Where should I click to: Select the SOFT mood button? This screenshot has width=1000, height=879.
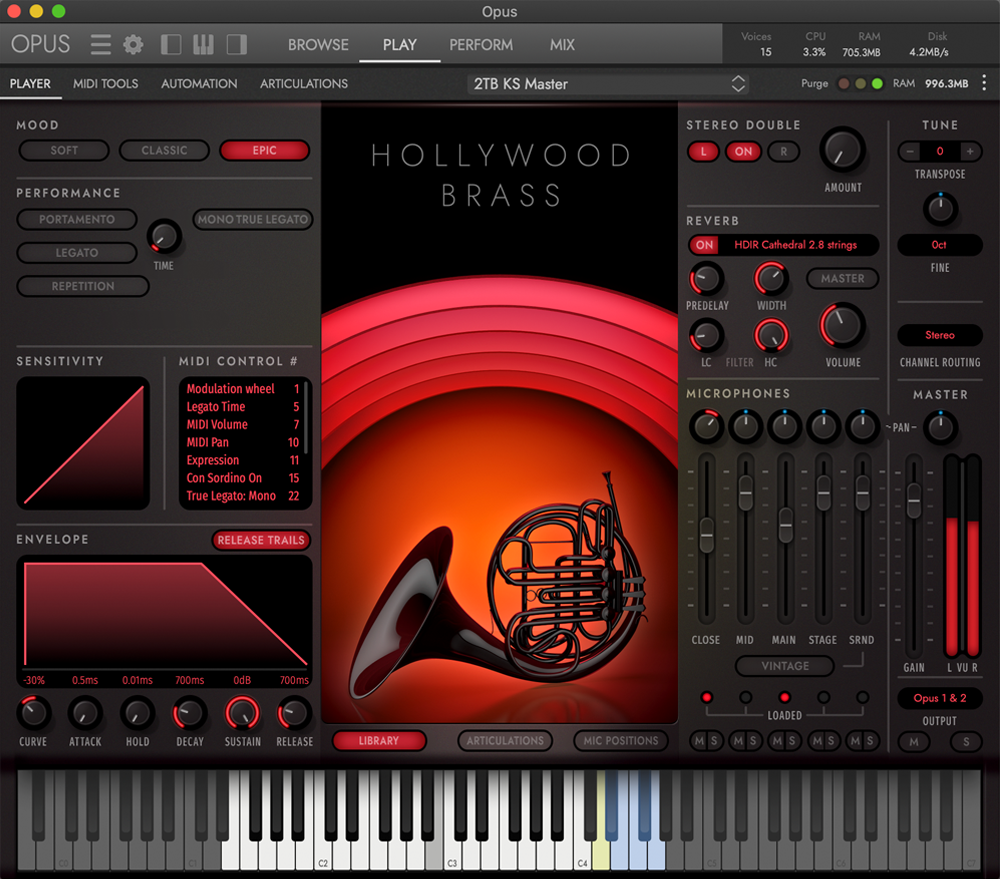click(64, 151)
